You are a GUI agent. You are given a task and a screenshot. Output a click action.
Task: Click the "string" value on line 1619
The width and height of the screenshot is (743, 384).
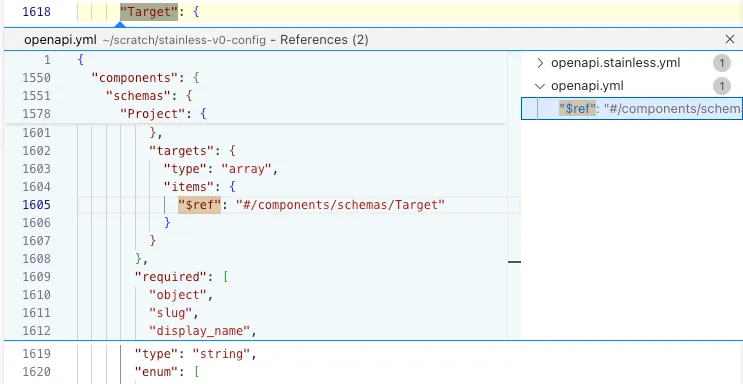[221, 354]
